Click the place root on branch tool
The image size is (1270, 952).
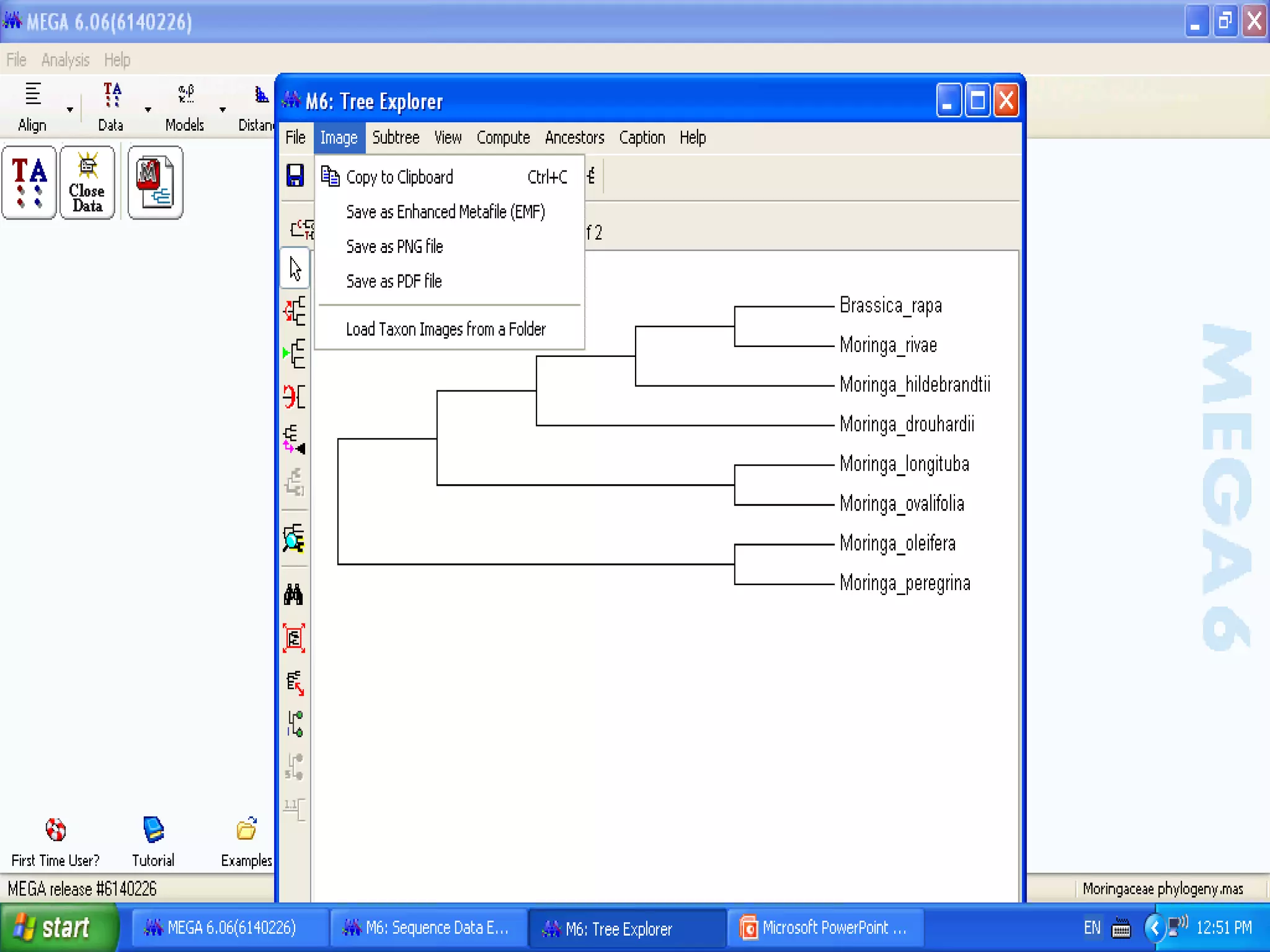[x=295, y=311]
